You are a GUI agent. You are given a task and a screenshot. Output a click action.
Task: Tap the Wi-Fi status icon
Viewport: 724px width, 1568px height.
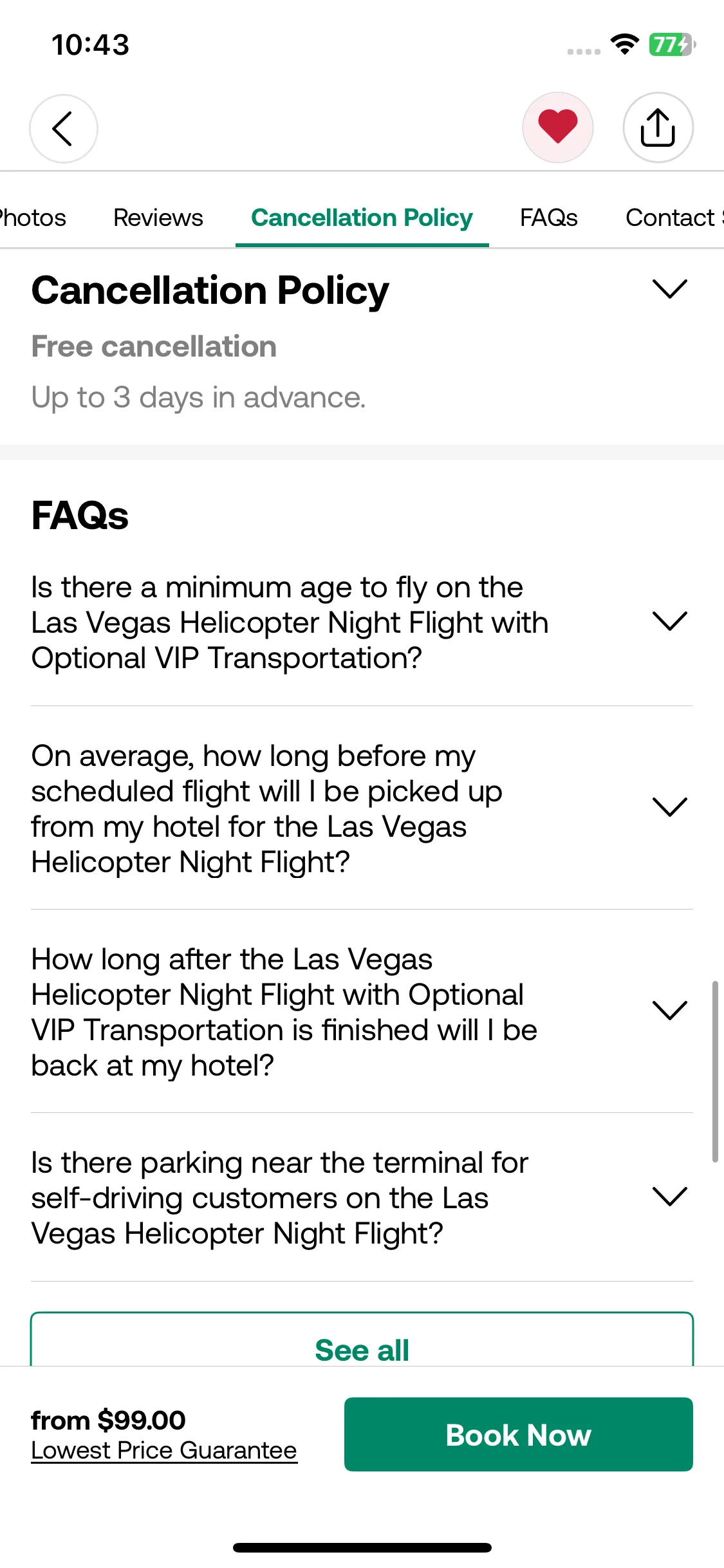[x=624, y=44]
